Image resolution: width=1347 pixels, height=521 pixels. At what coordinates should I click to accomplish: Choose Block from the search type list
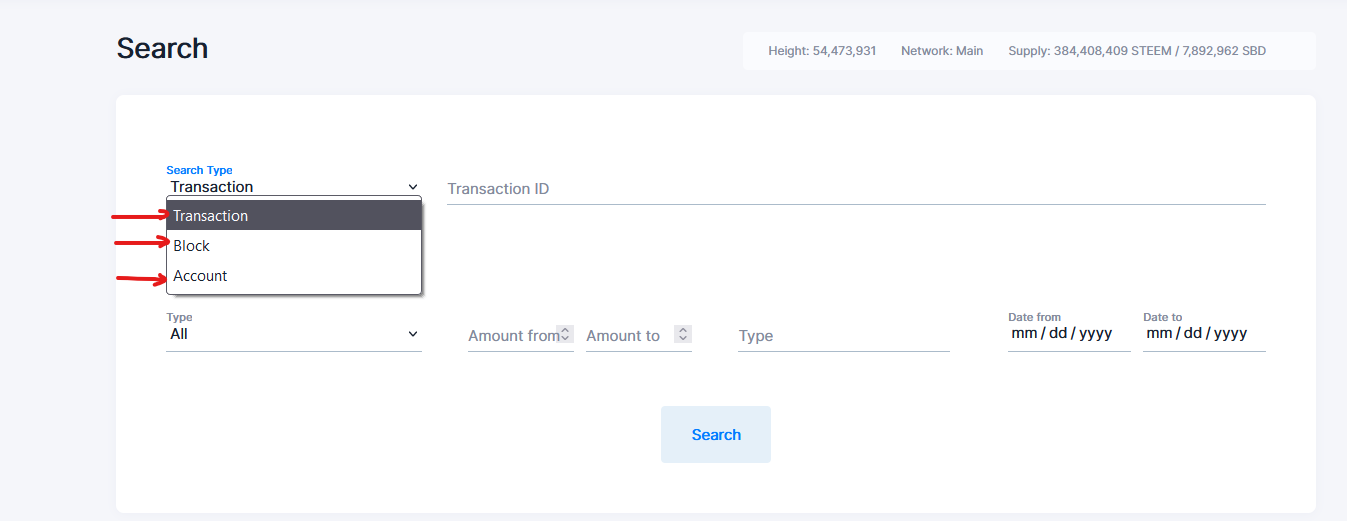[x=294, y=246]
